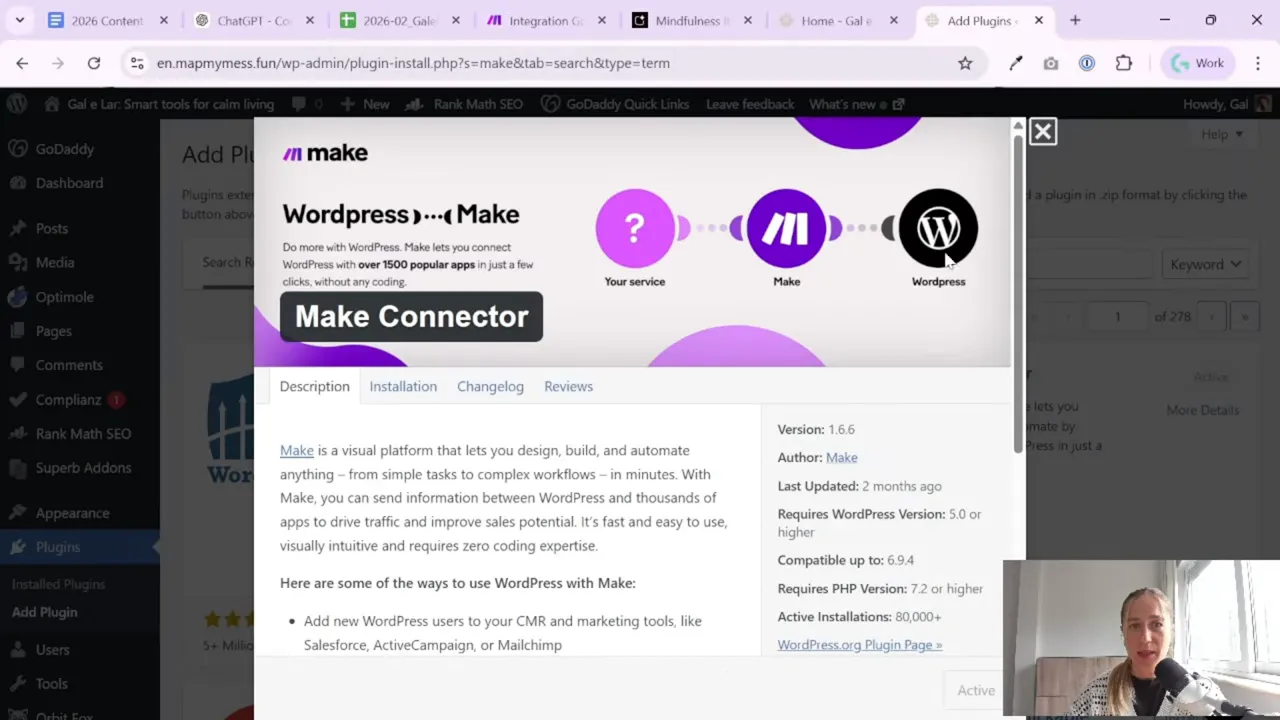This screenshot has height=720, width=1280.
Task: Open More Details on background plugin card
Action: pos(1202,410)
